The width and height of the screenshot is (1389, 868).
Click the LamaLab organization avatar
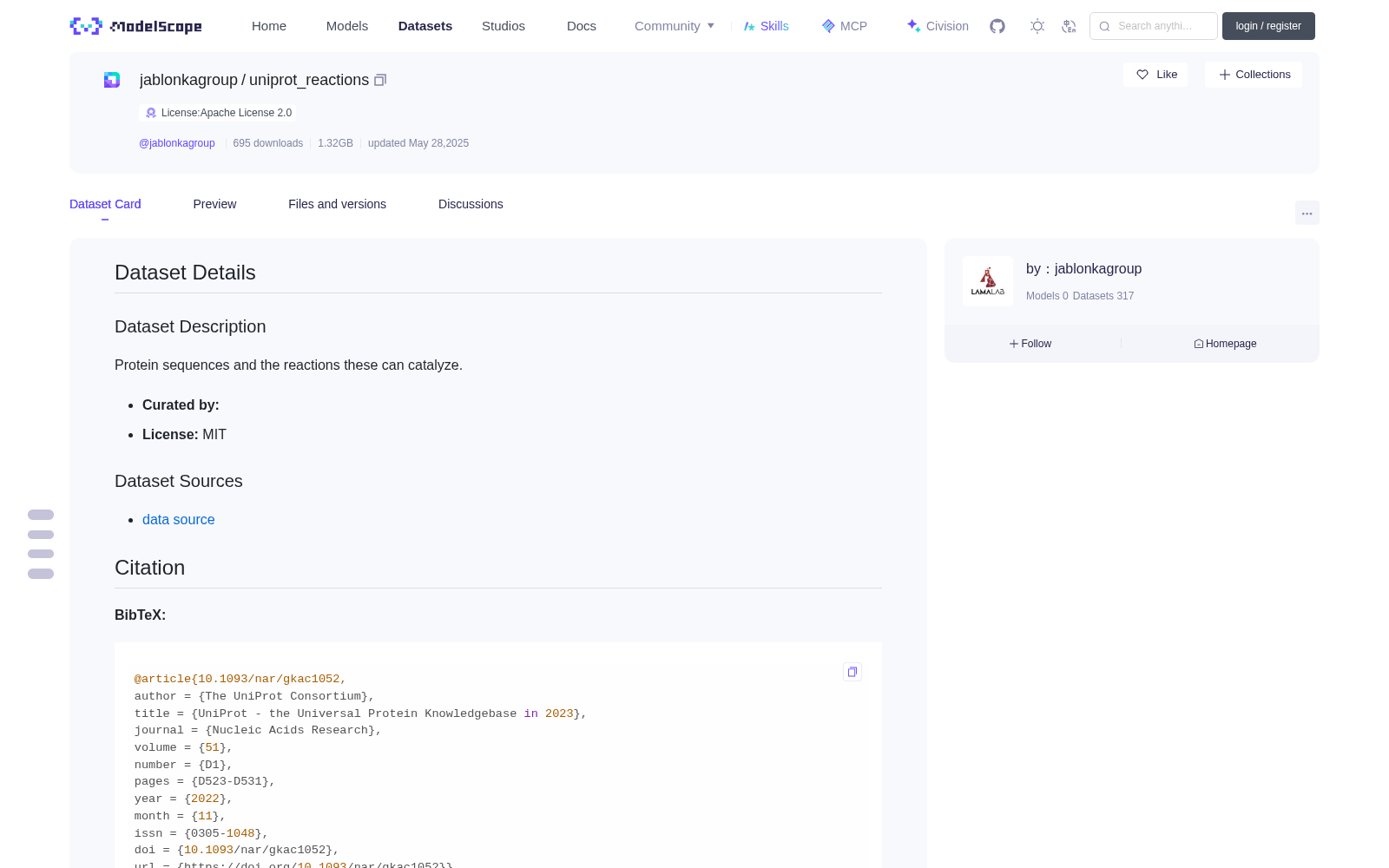[988, 281]
